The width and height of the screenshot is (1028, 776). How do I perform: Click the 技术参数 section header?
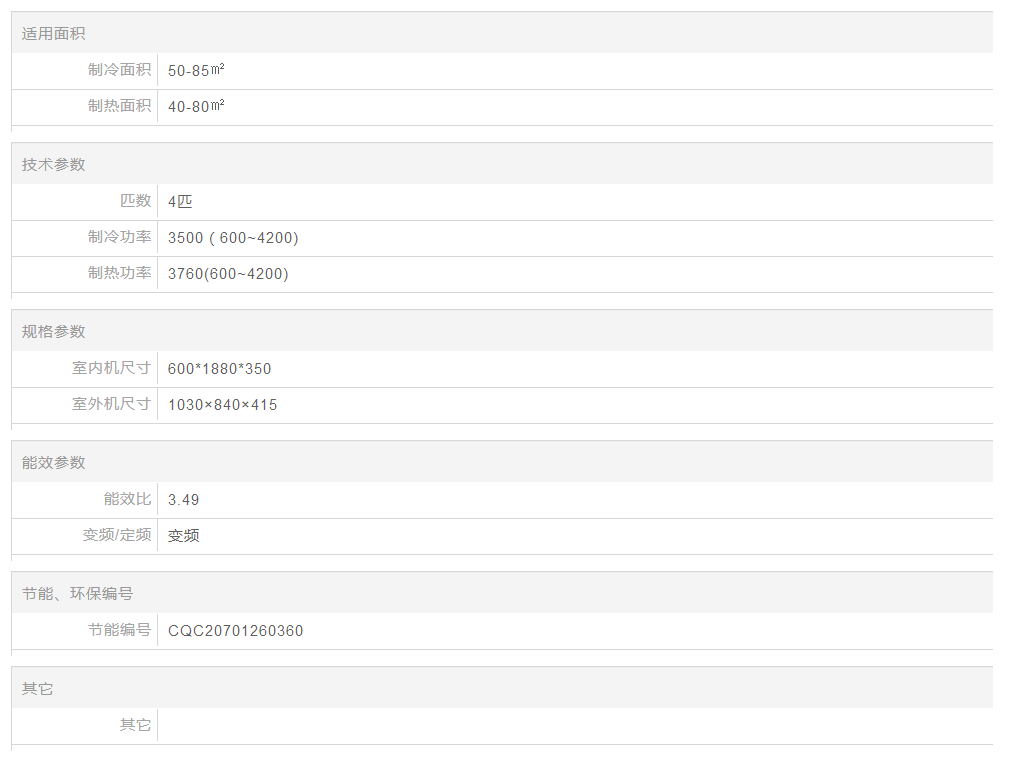pos(54,165)
